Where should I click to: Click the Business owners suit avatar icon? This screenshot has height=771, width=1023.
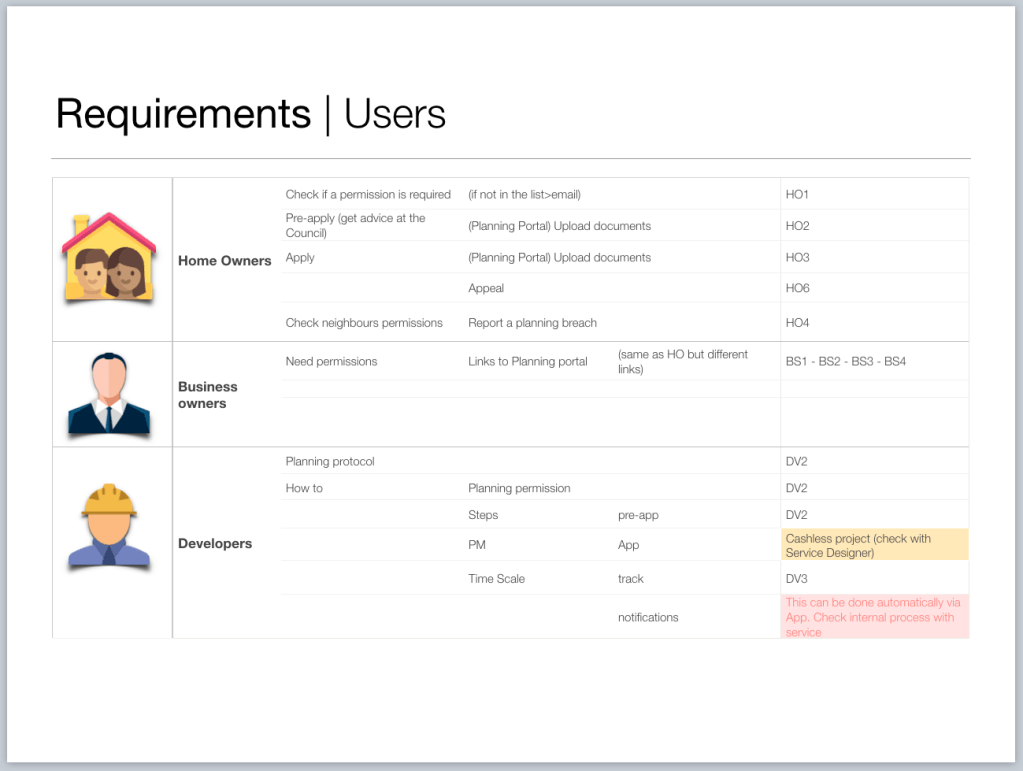(x=110, y=394)
